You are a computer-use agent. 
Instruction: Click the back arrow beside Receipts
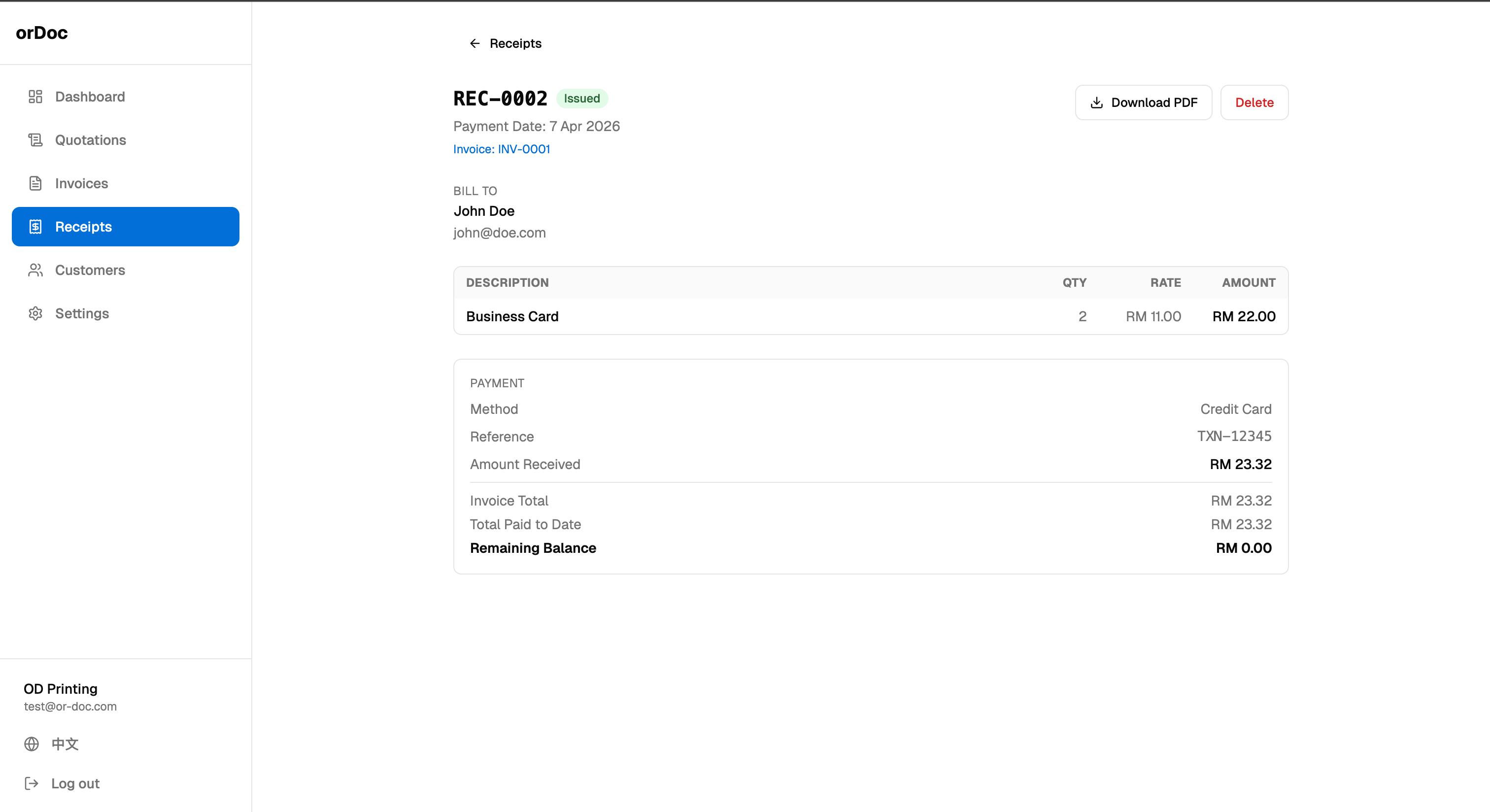(474, 43)
